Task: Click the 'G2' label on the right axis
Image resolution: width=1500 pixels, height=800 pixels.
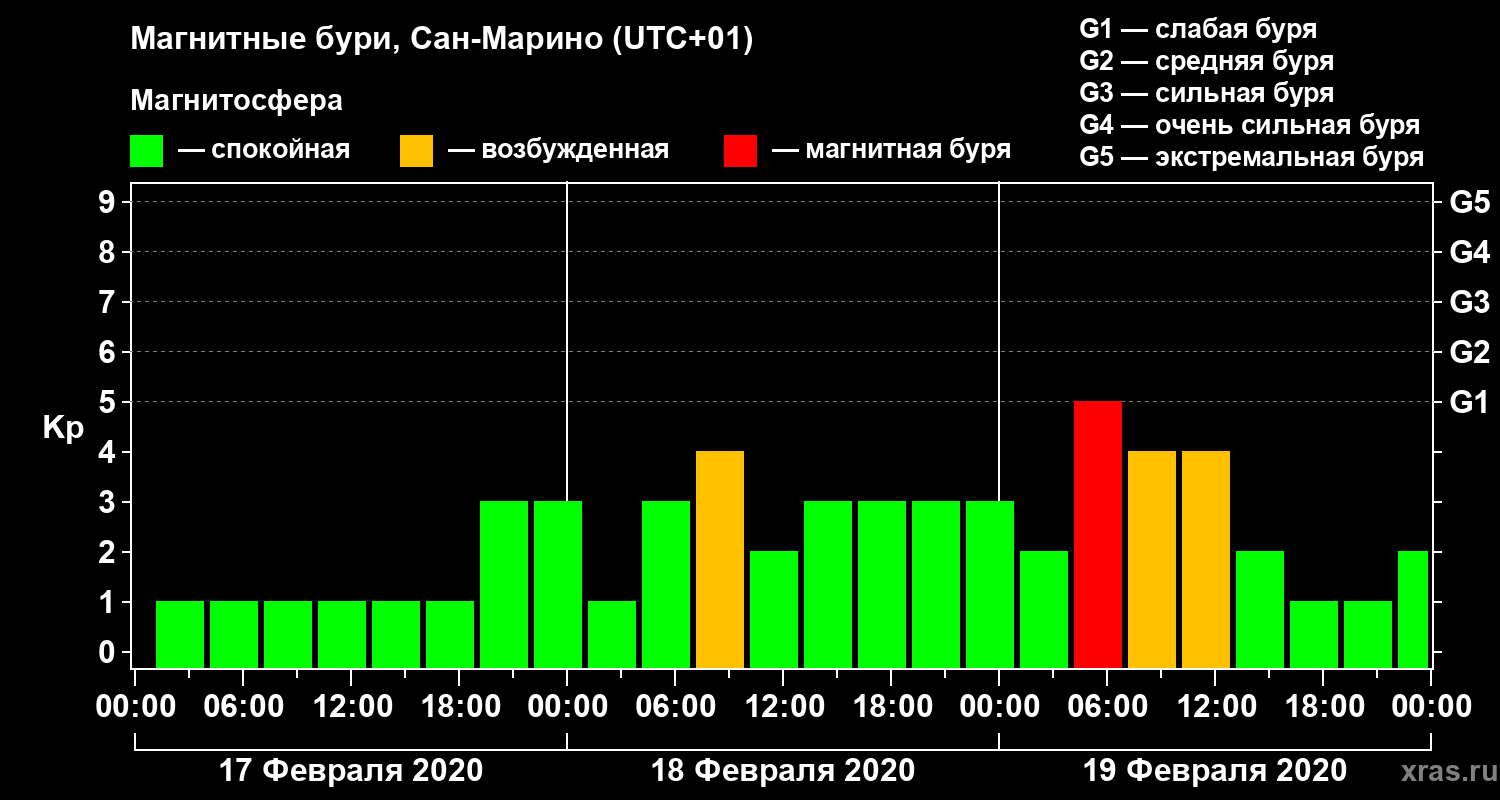Action: tap(1470, 352)
